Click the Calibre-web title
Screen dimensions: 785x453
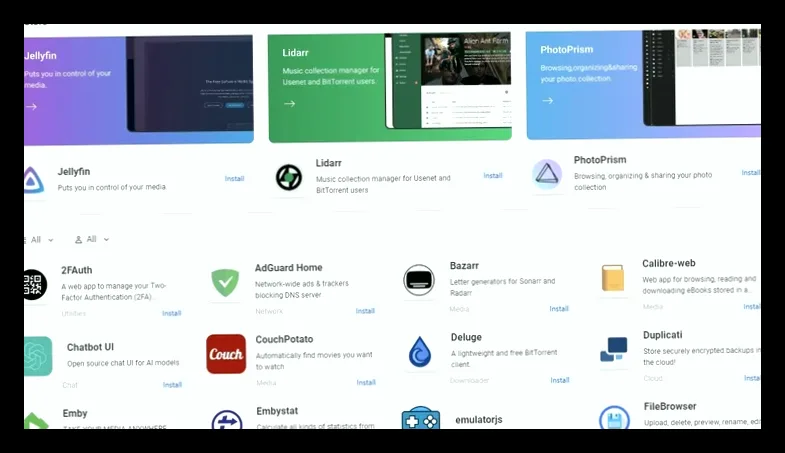coord(669,263)
